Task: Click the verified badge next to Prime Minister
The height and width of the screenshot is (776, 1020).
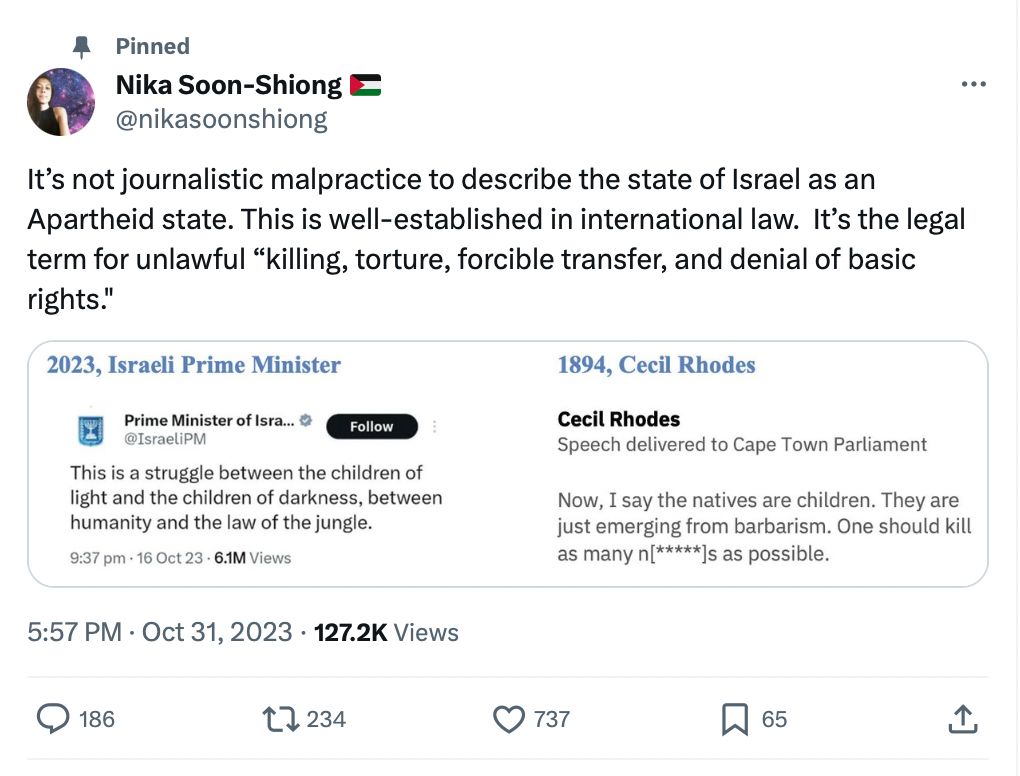Action: pos(306,421)
